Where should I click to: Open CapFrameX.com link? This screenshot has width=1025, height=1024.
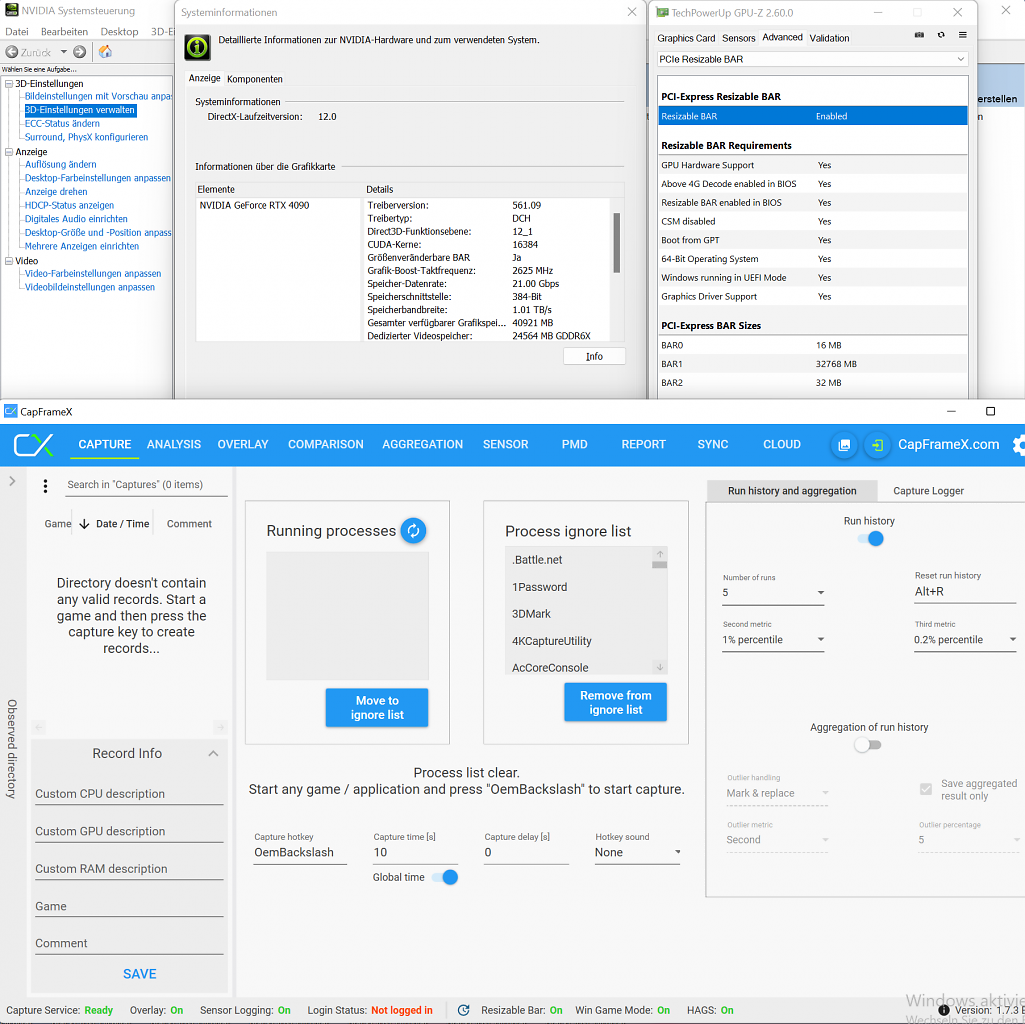949,445
